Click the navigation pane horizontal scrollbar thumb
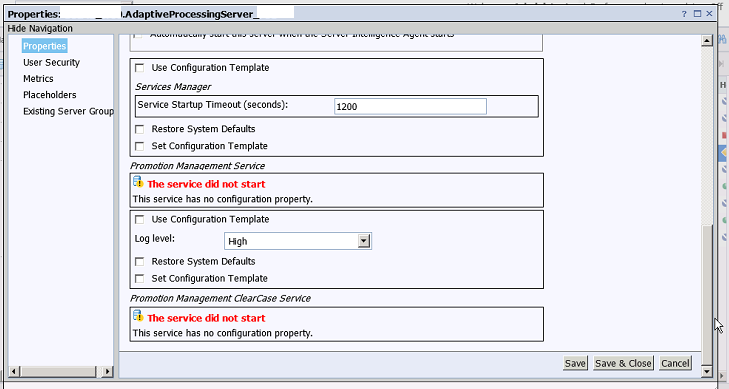Image resolution: width=729 pixels, height=389 pixels. click(x=58, y=371)
